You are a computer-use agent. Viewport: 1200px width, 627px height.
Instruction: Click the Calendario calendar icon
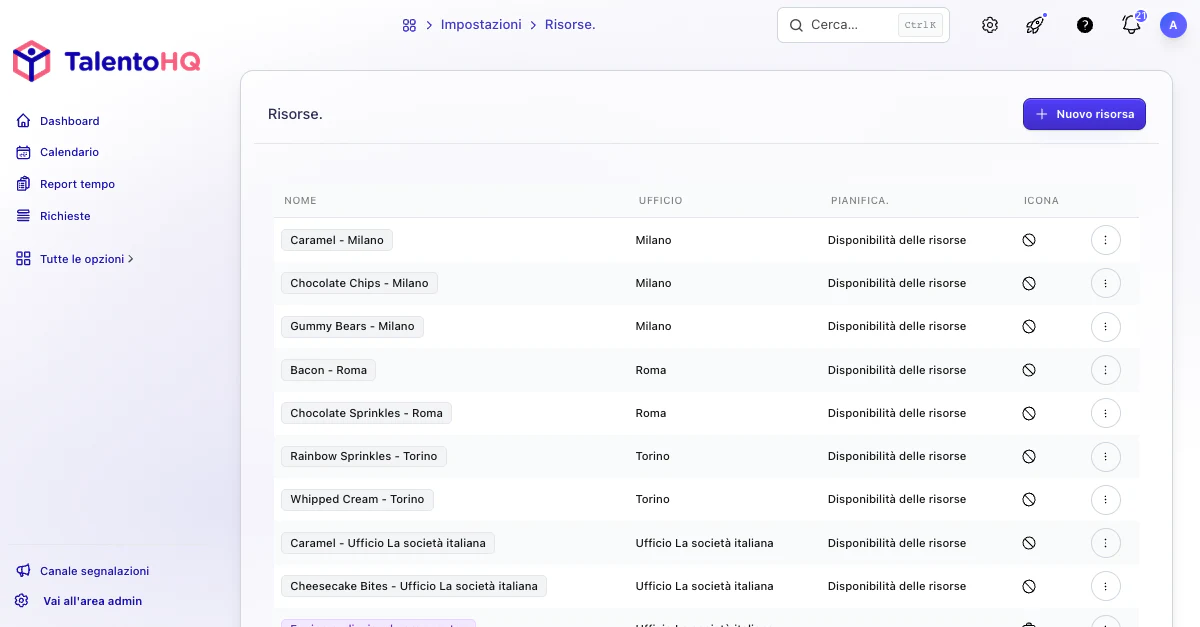click(23, 153)
